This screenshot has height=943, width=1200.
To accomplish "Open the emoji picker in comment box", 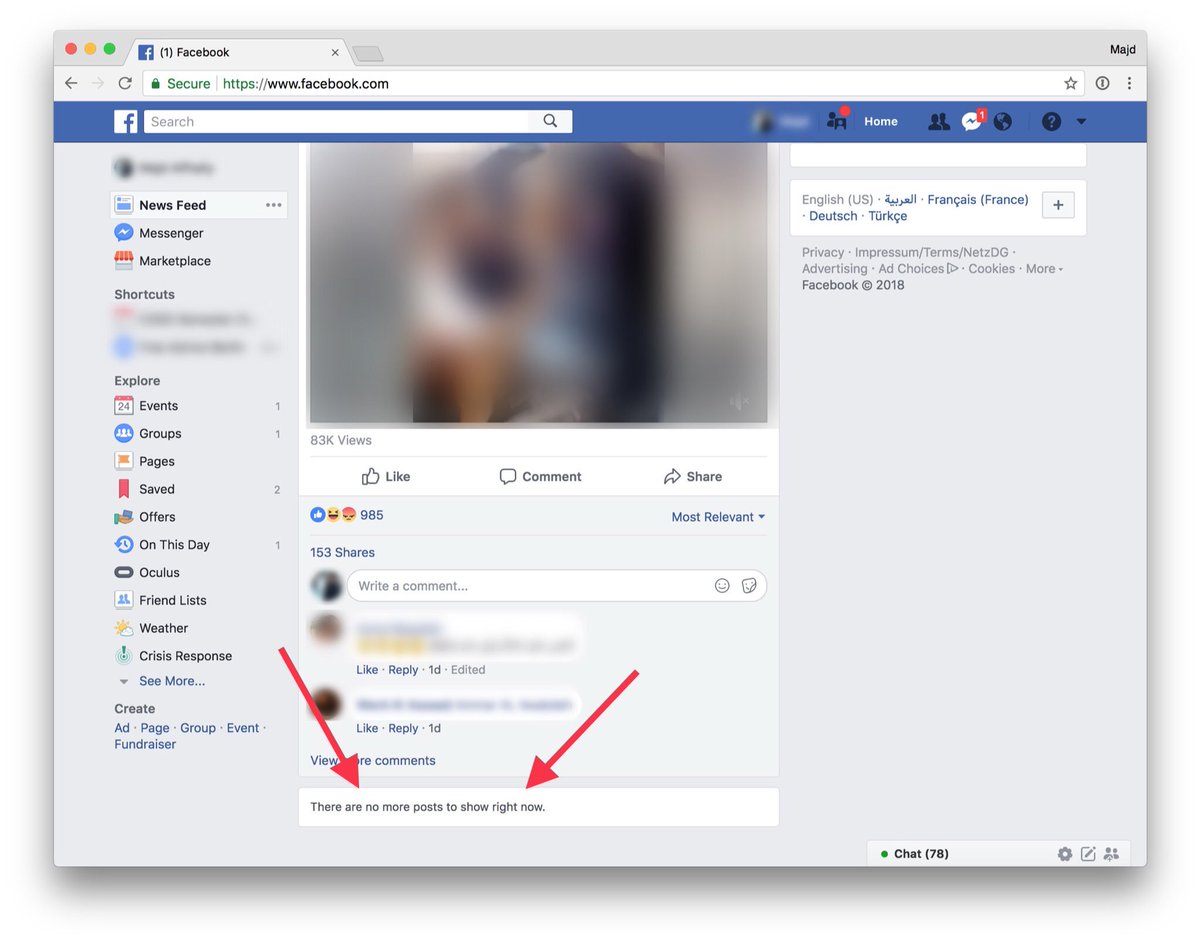I will (x=722, y=586).
